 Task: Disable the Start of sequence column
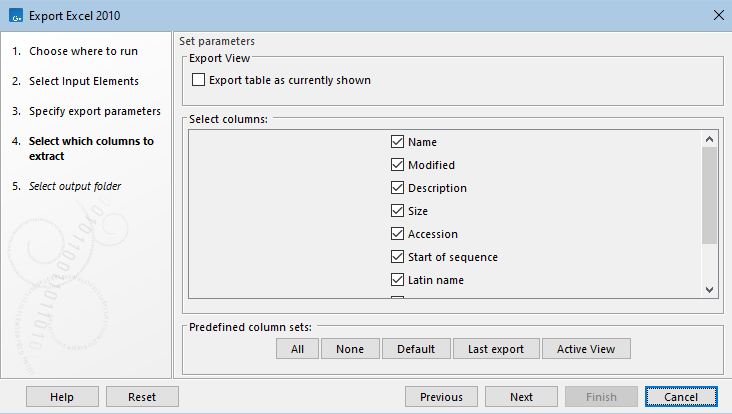tap(397, 257)
